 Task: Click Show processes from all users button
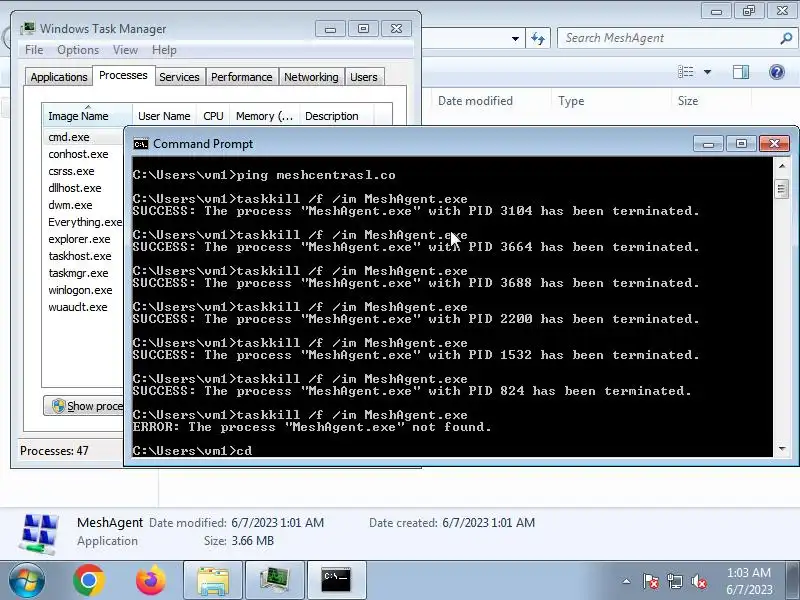point(84,406)
